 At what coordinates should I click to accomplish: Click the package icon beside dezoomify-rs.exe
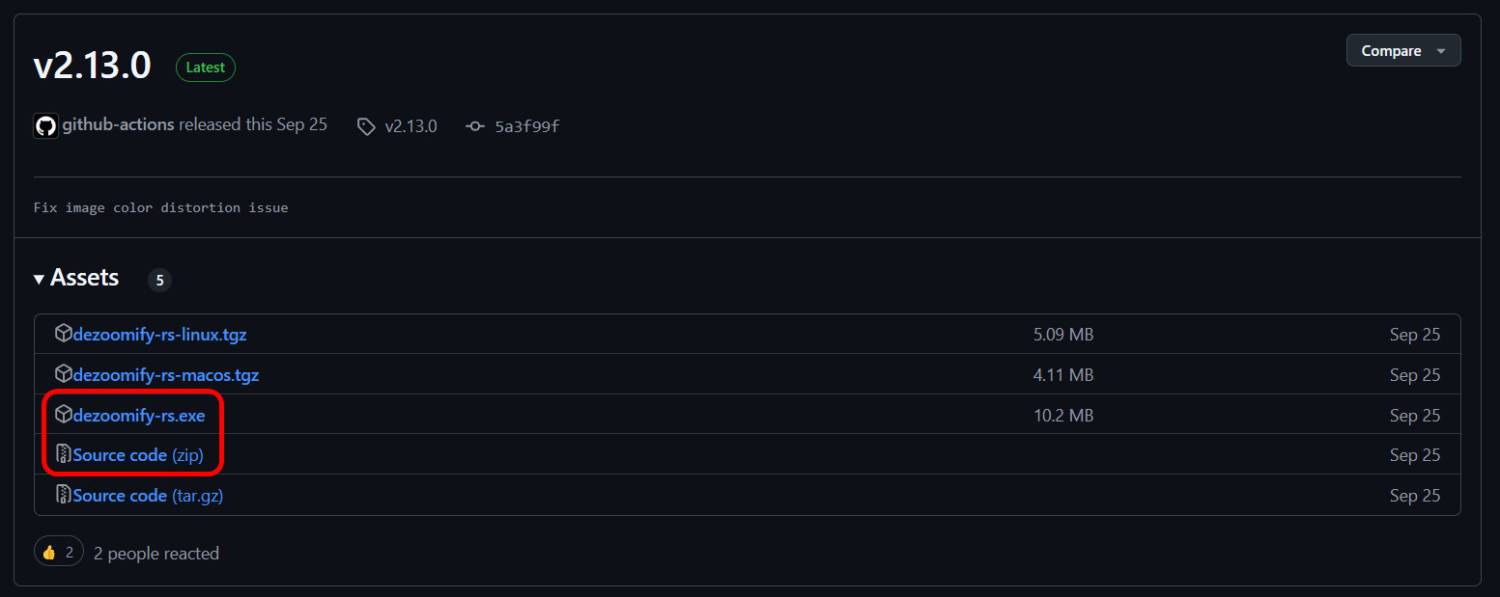click(x=63, y=414)
